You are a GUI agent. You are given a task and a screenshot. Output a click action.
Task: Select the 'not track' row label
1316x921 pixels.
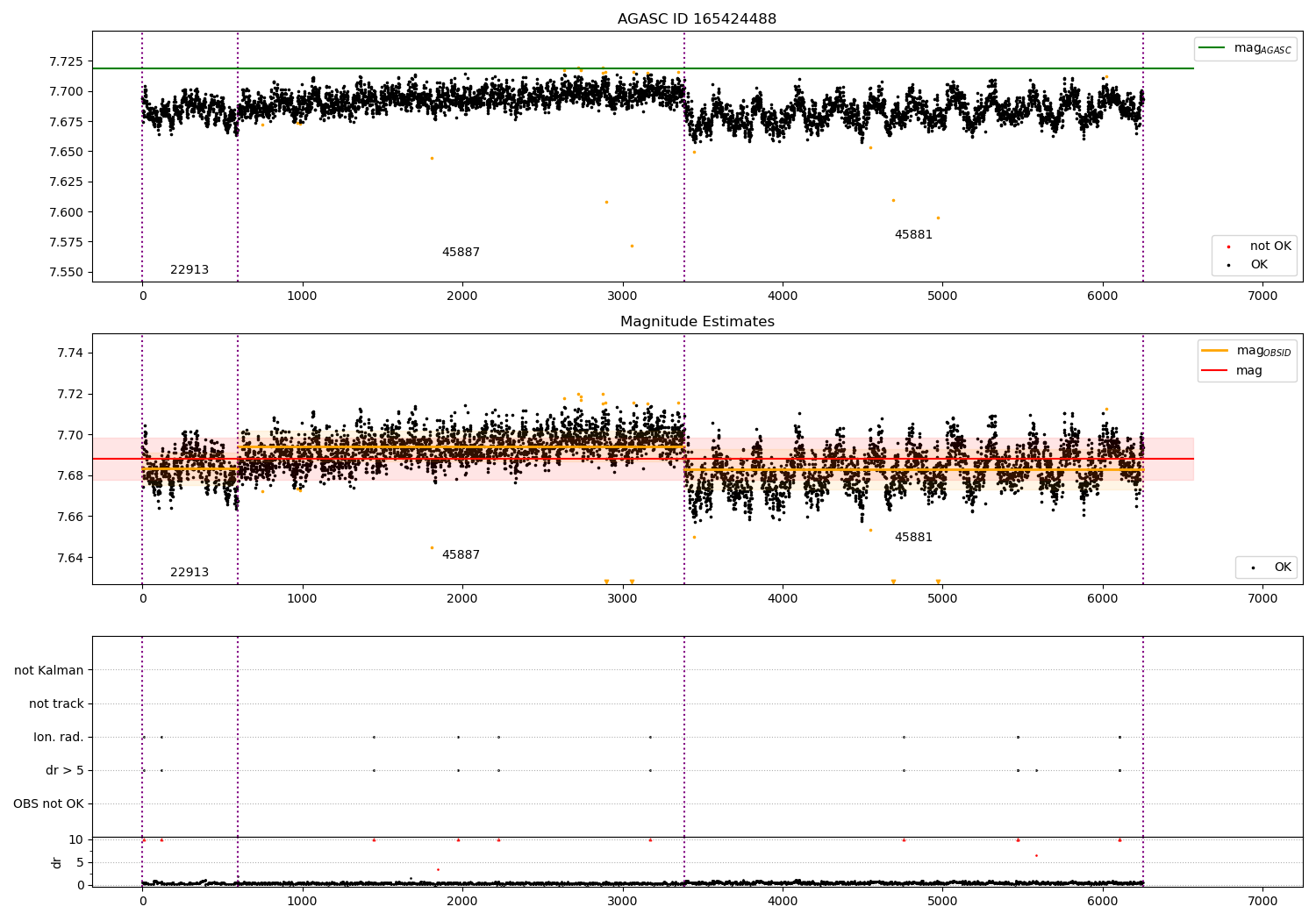pos(56,703)
